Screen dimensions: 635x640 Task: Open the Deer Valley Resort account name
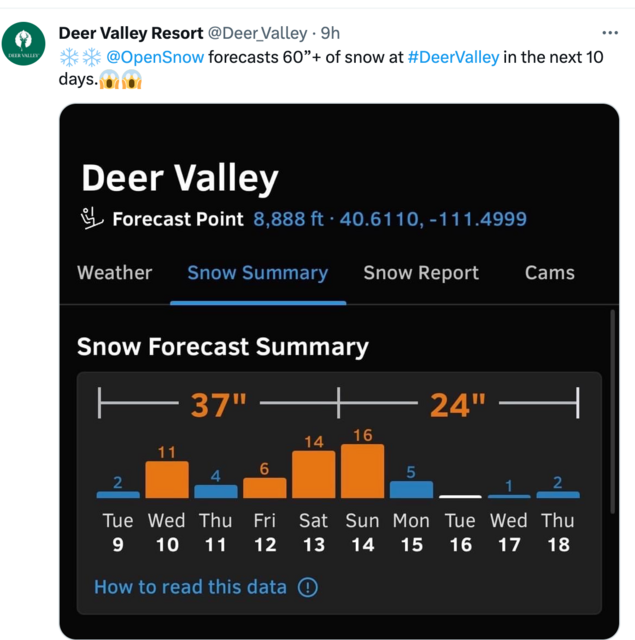point(131,33)
